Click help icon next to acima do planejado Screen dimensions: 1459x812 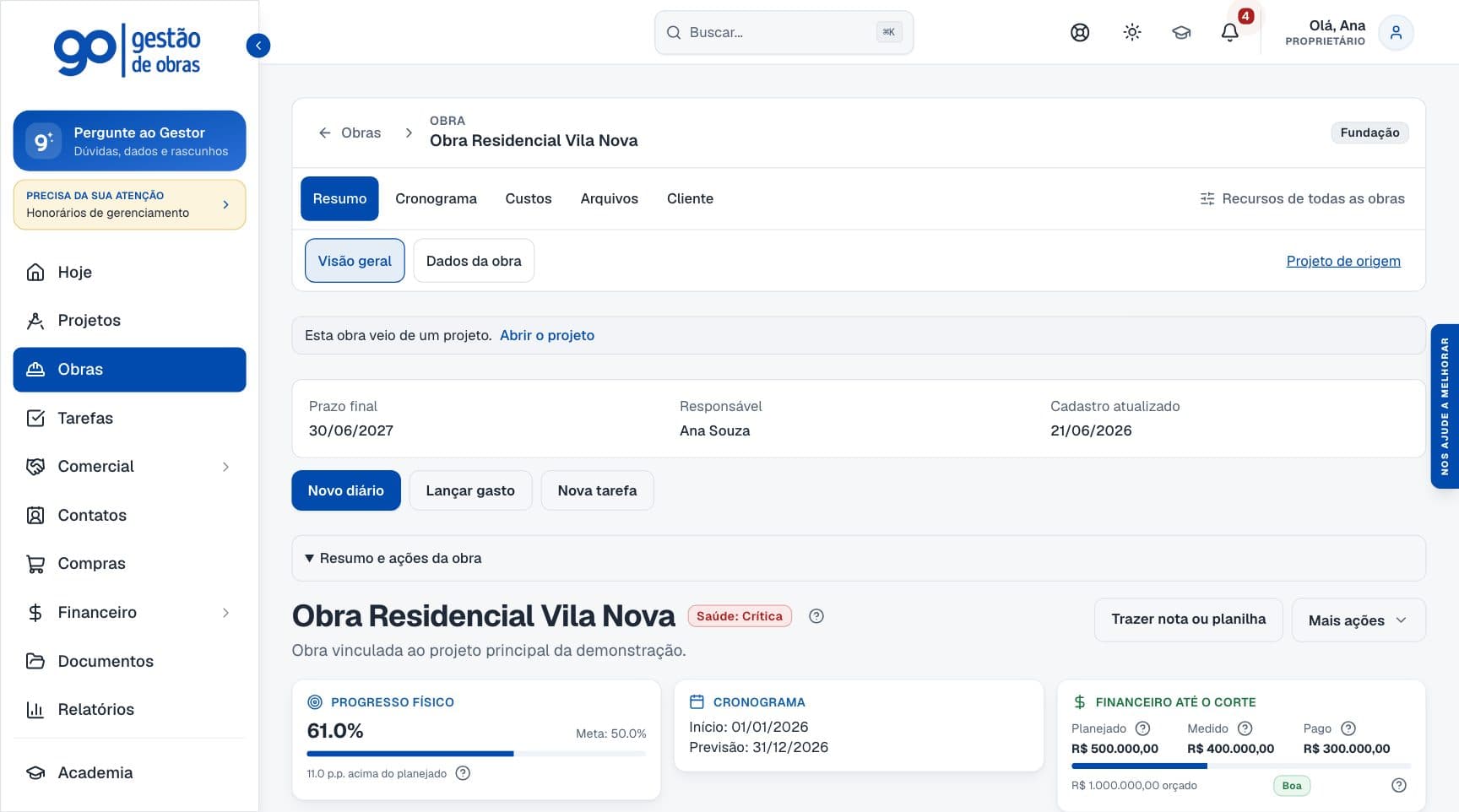[x=463, y=773]
